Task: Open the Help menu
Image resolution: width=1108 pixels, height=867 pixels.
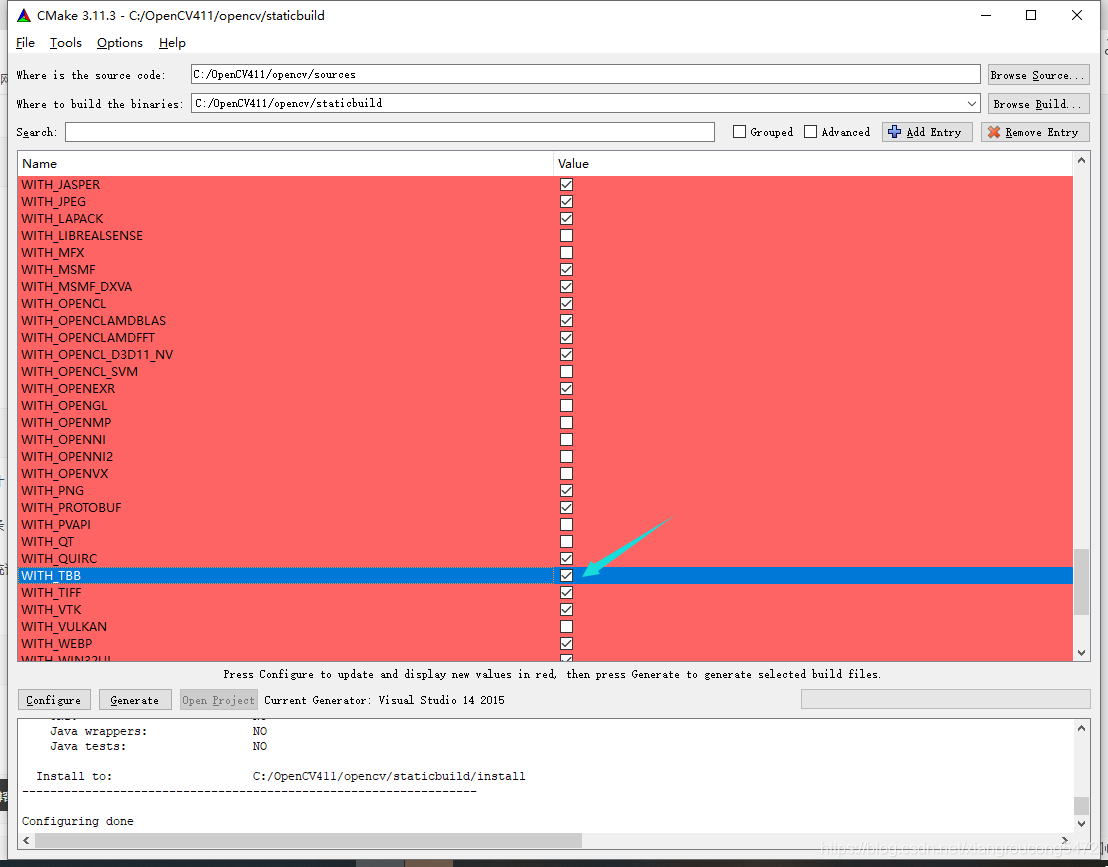Action: (172, 43)
